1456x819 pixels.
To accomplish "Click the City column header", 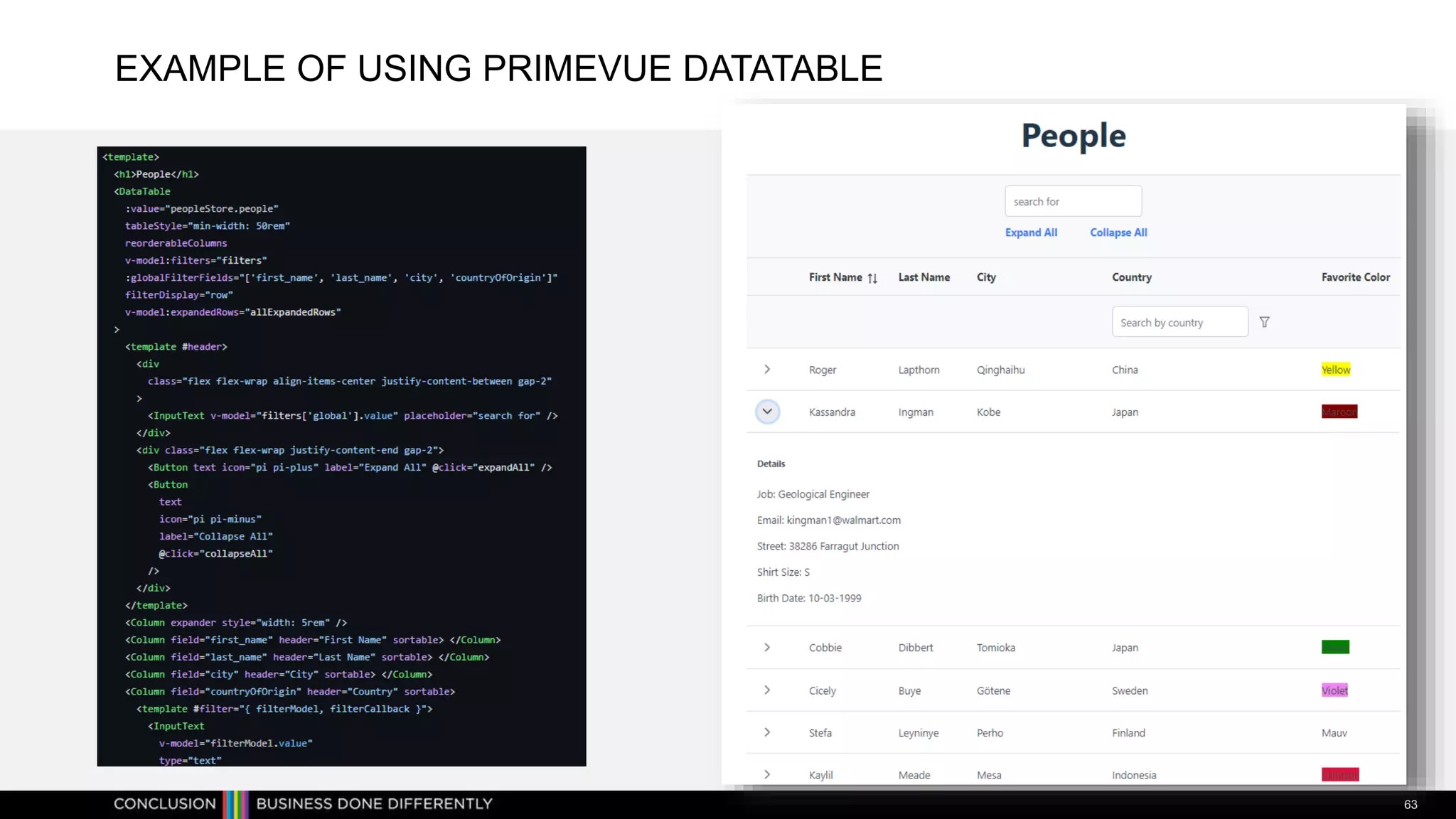I will [x=986, y=277].
